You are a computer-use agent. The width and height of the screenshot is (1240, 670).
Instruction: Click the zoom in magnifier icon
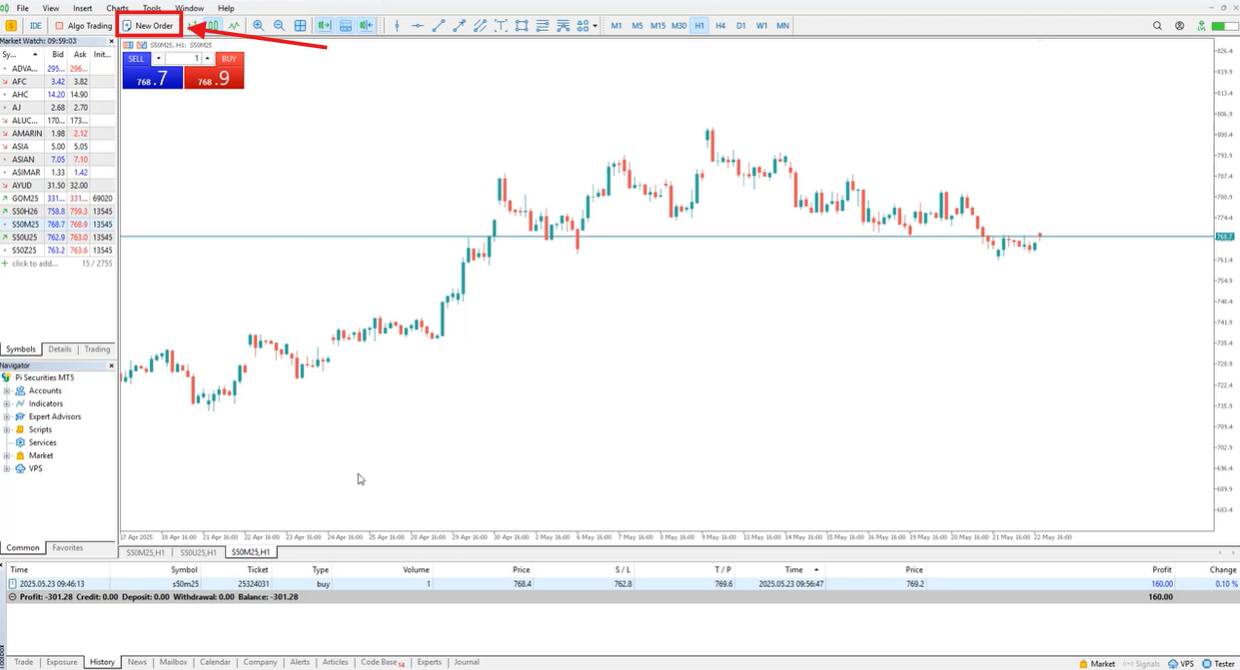coord(259,25)
